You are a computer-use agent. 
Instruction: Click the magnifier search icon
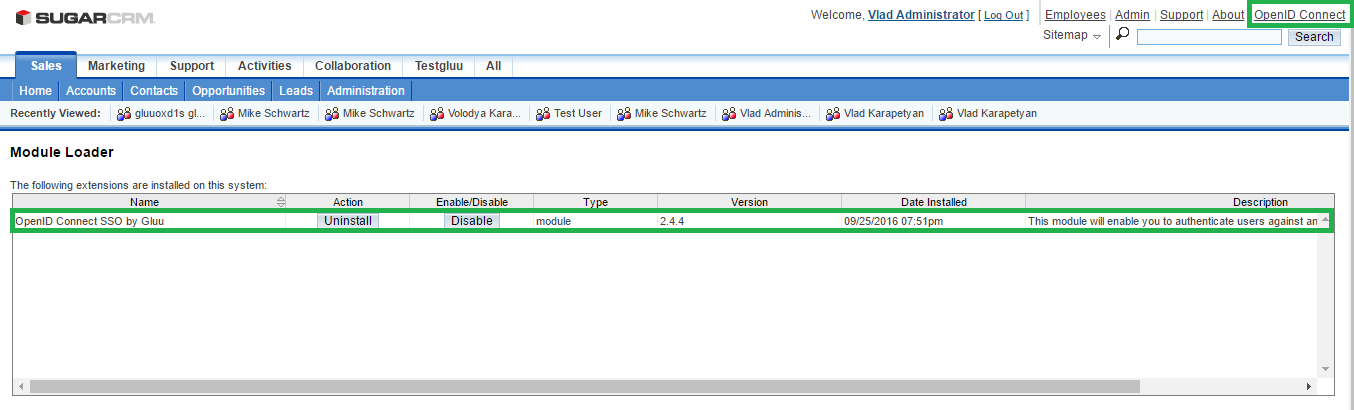(x=1122, y=35)
